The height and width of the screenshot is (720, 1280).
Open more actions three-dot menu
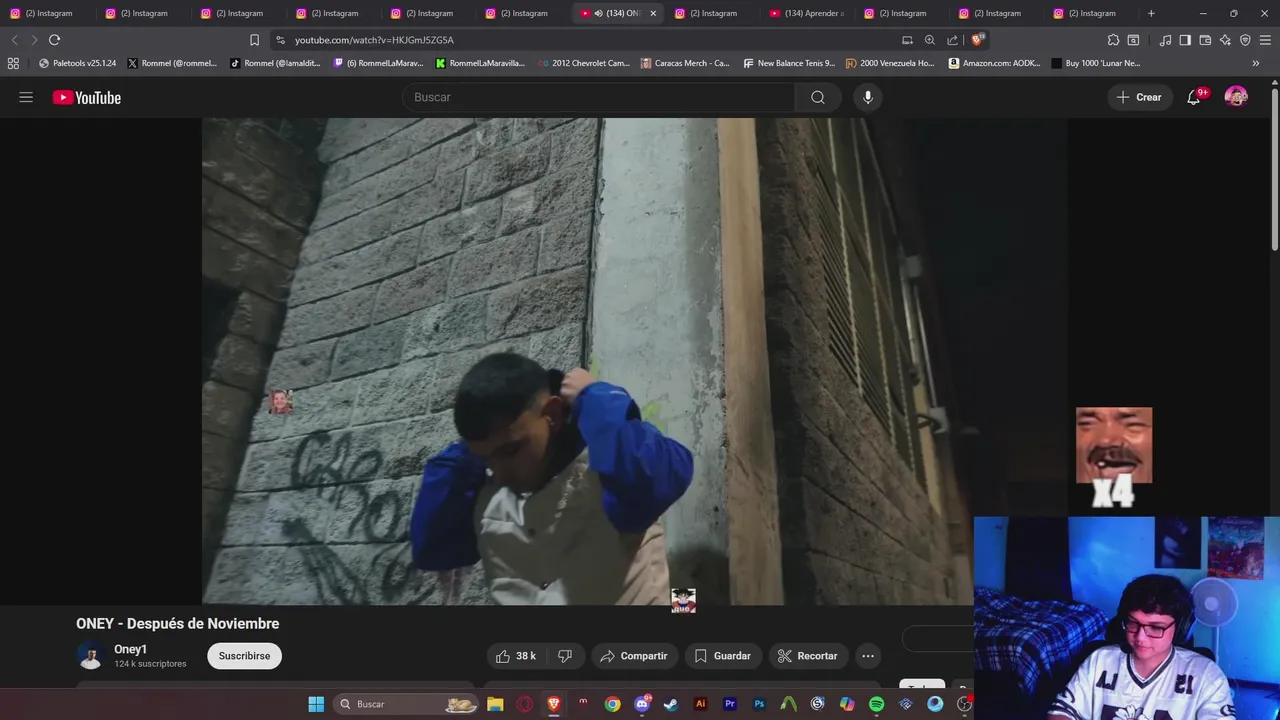(x=868, y=656)
